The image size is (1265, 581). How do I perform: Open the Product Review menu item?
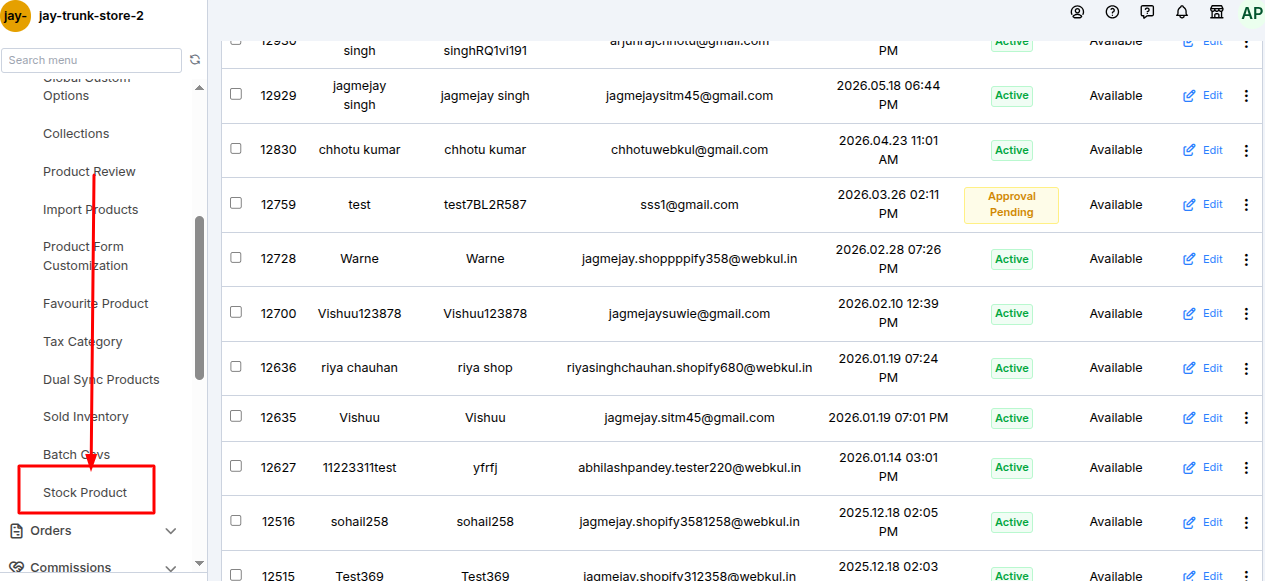[x=89, y=172]
